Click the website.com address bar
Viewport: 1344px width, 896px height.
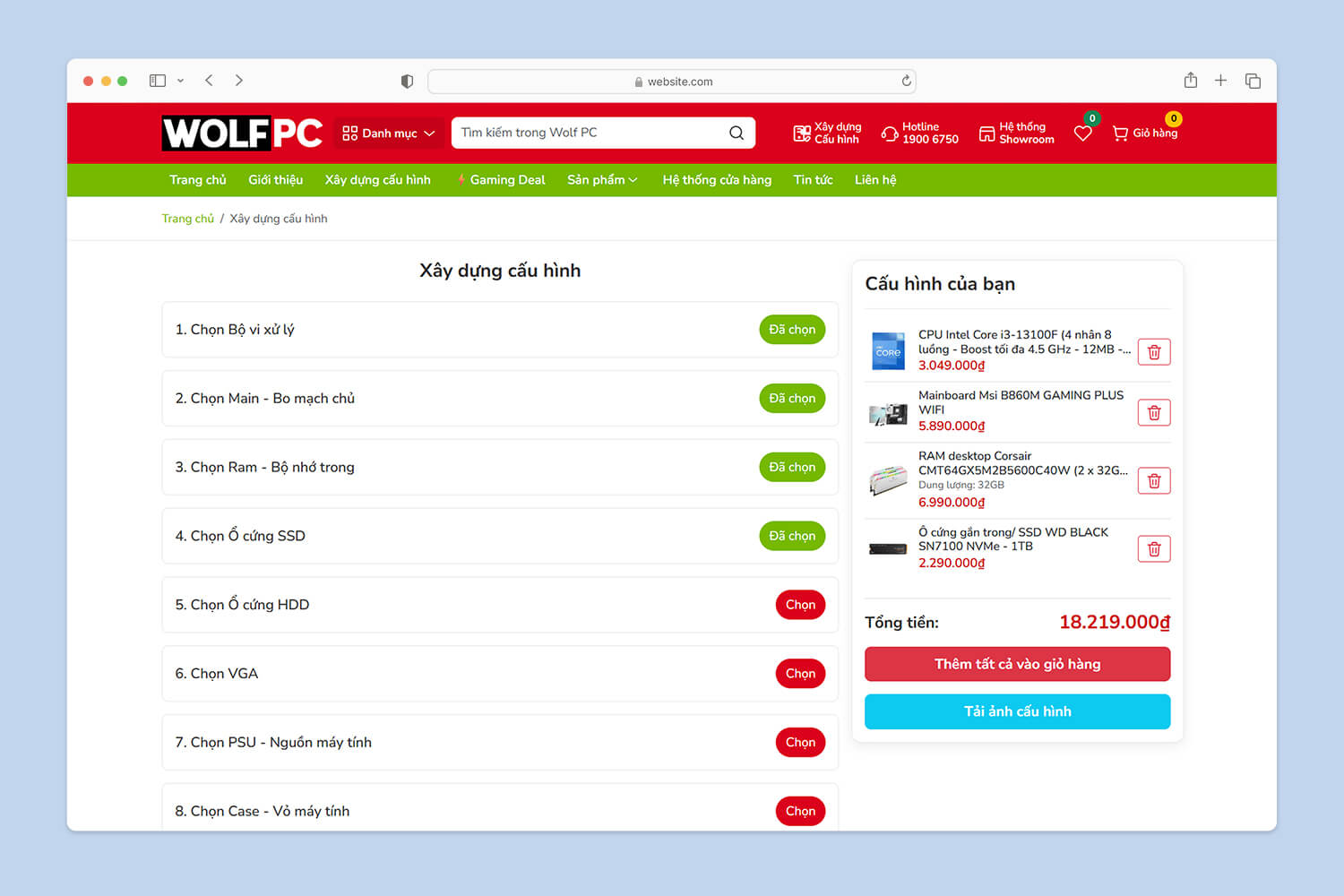[672, 82]
